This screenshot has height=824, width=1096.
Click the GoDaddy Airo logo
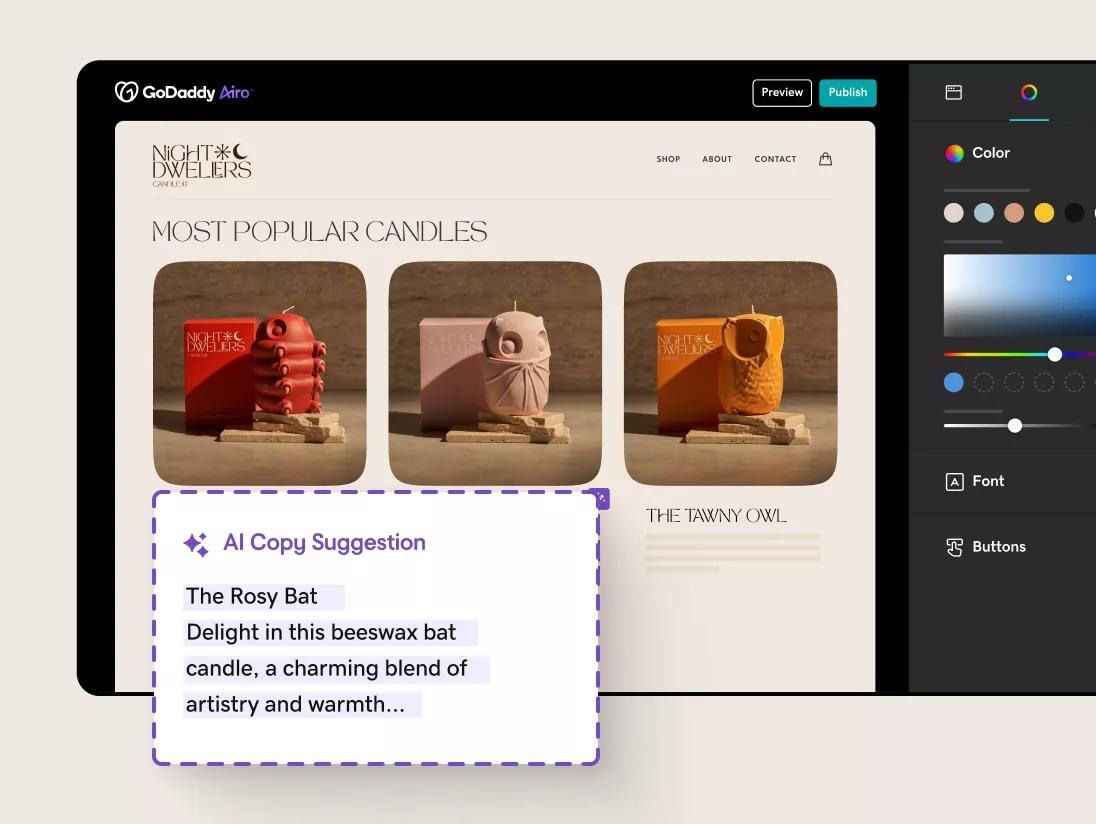pyautogui.click(x=184, y=92)
